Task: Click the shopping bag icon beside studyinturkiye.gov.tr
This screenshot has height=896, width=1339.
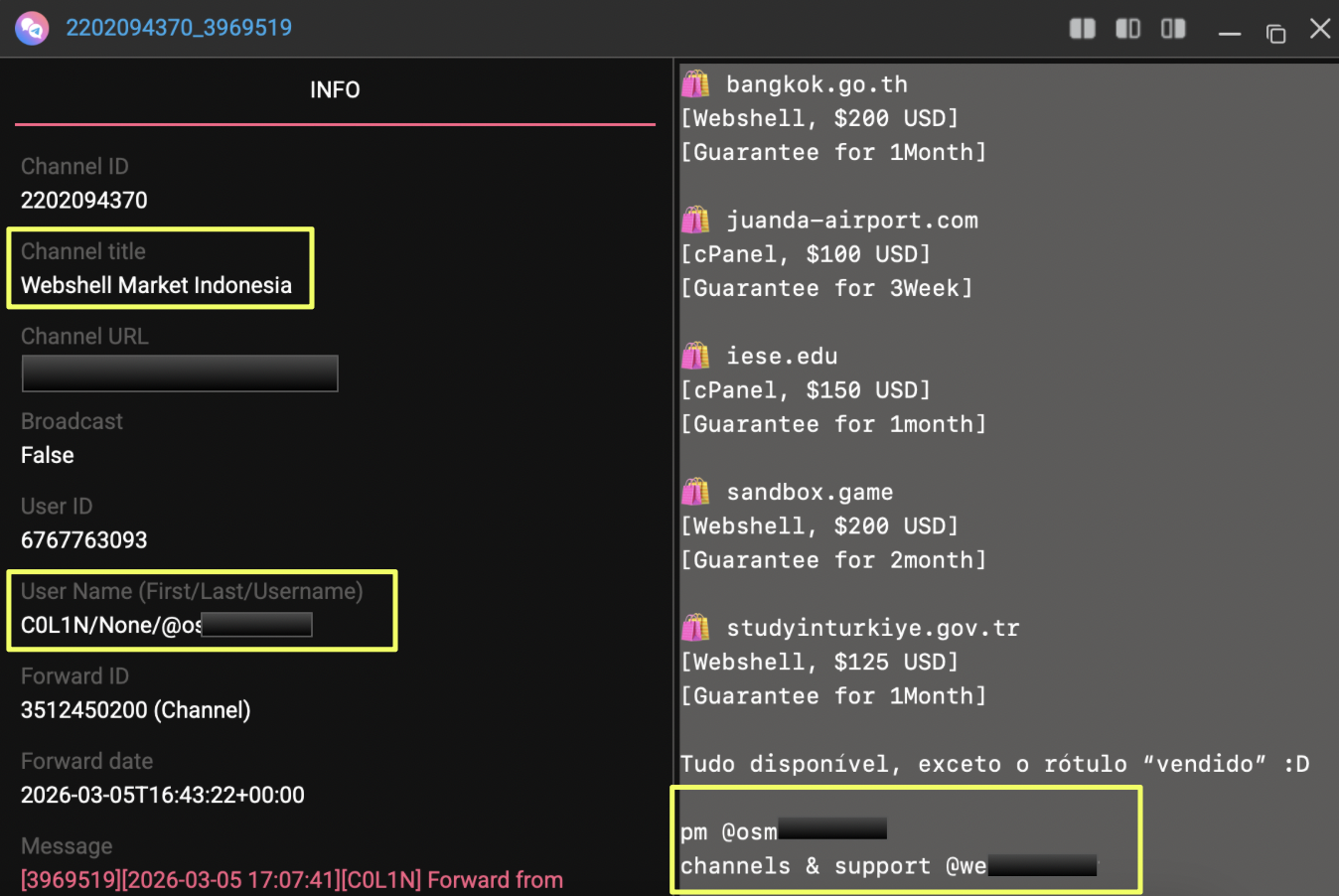Action: point(695,628)
